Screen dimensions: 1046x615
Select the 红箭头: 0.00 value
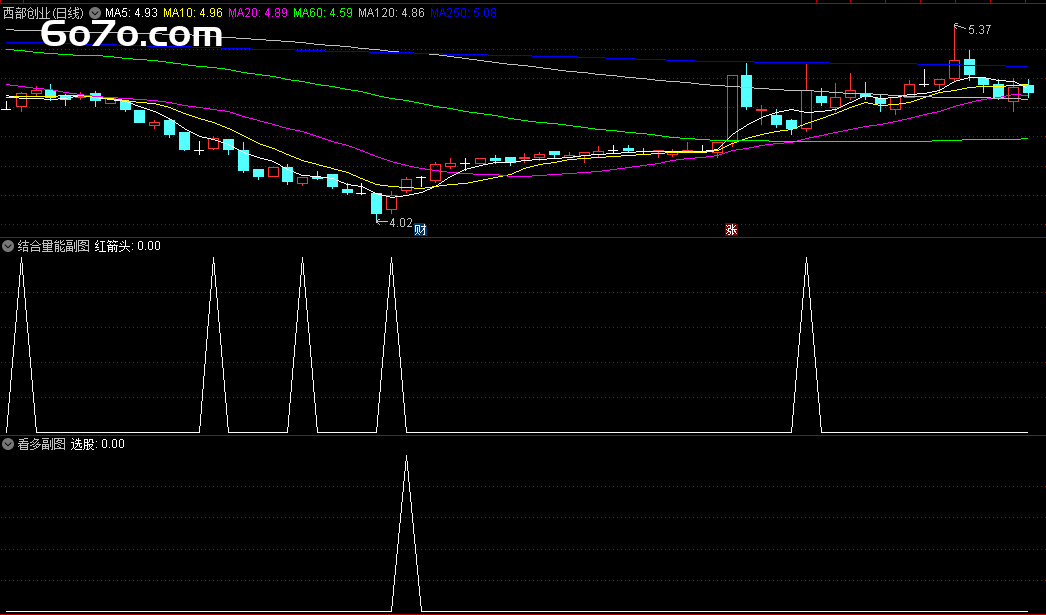tap(127, 246)
